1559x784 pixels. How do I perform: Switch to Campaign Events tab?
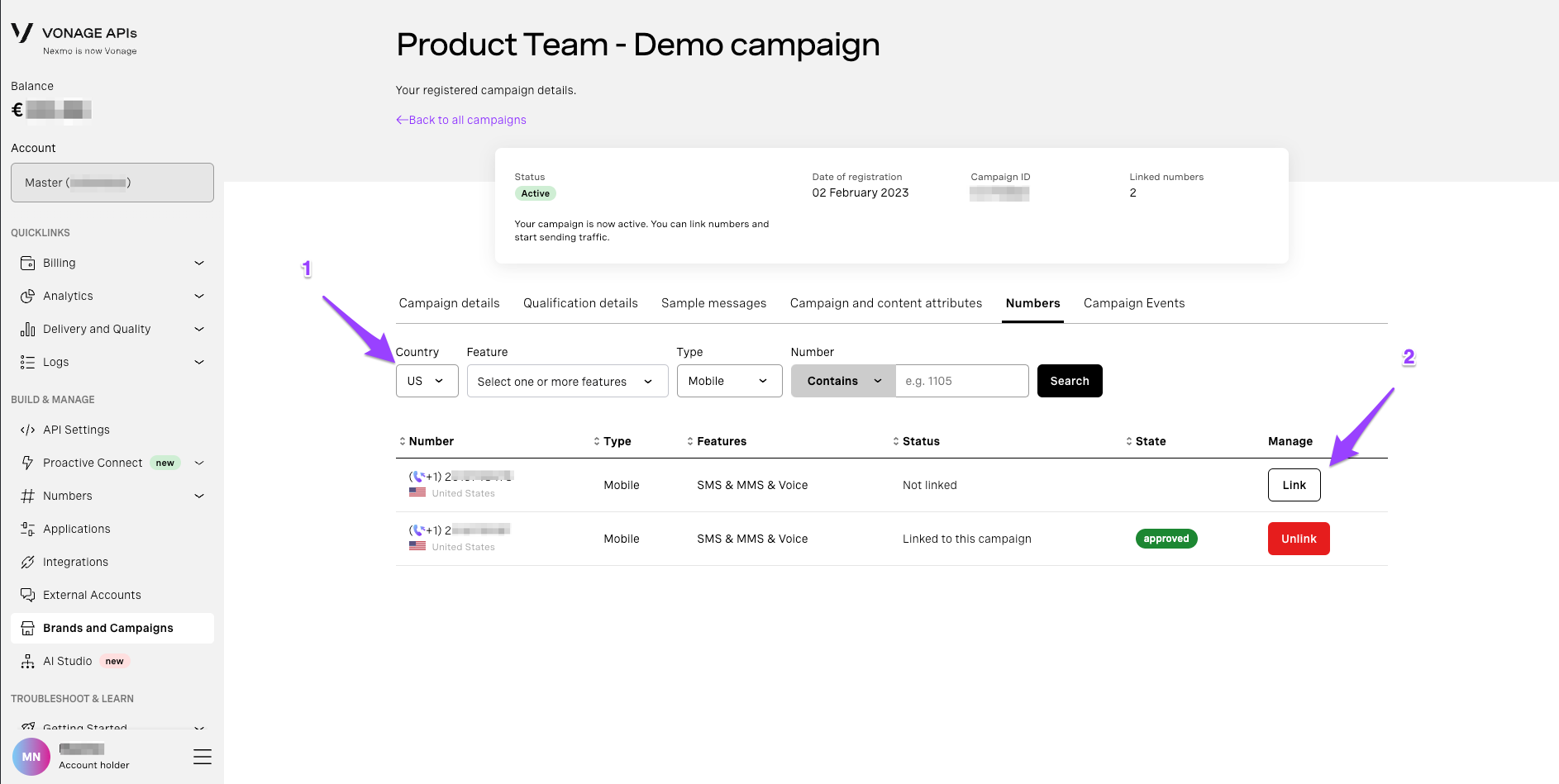1134,303
